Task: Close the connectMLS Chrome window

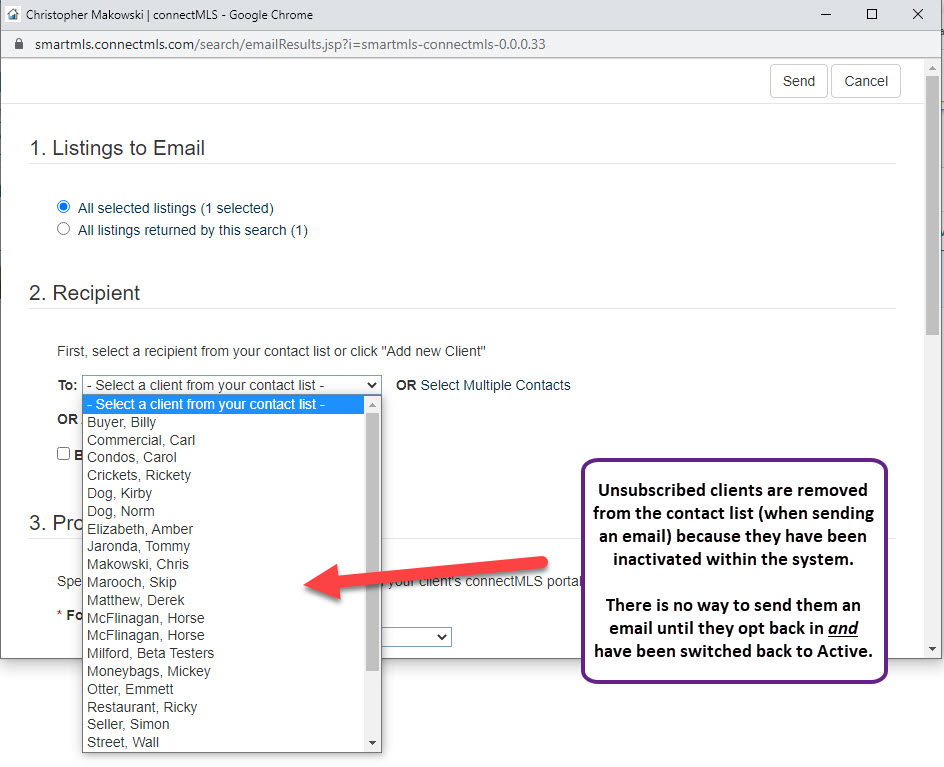Action: pyautogui.click(x=918, y=14)
